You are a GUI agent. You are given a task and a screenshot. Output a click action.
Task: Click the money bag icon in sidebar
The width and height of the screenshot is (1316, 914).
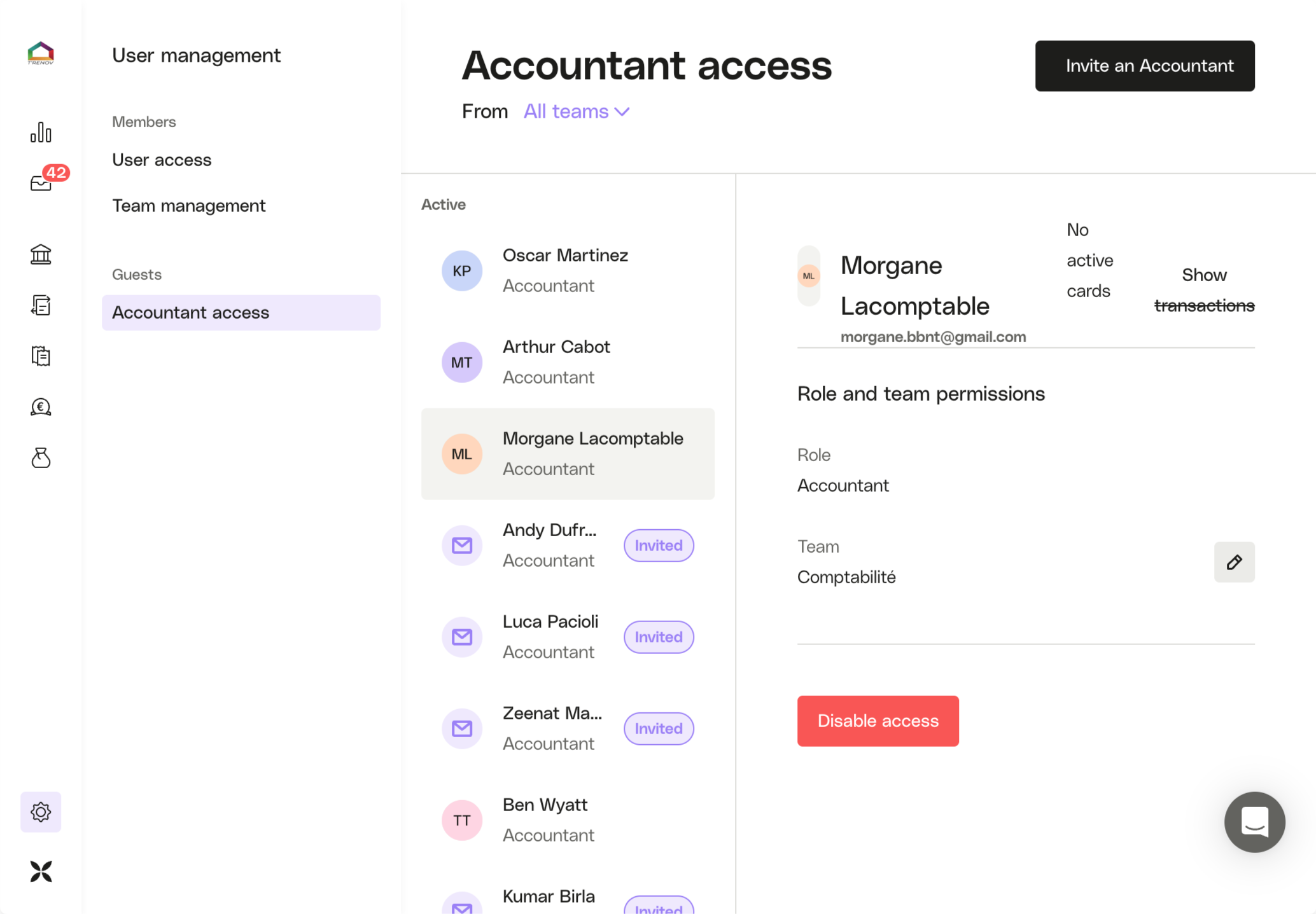[41, 458]
